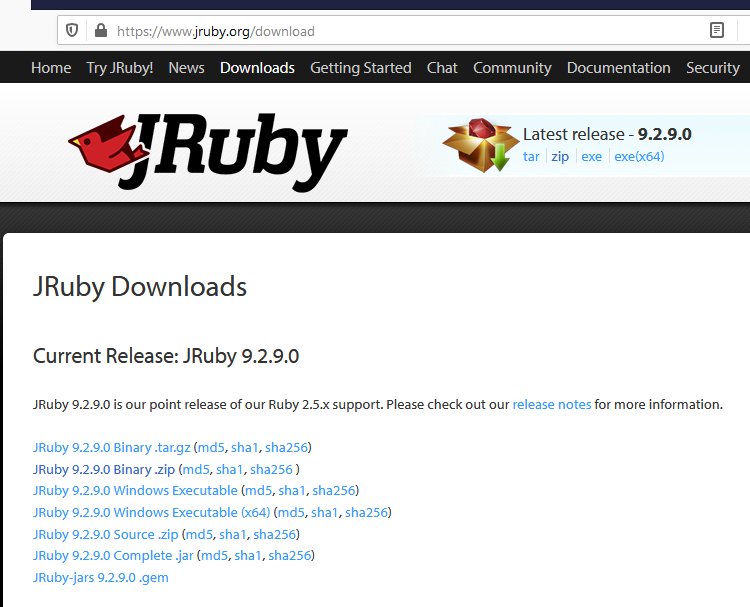Download JRuby 9.2.9.0 Binary .zip
Viewport: 750px width, 607px height.
(104, 470)
